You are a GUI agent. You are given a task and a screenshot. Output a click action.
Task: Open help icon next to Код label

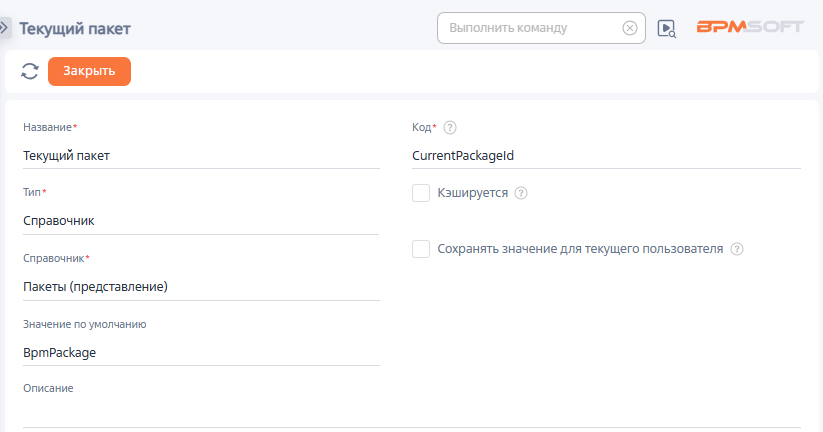tap(450, 127)
